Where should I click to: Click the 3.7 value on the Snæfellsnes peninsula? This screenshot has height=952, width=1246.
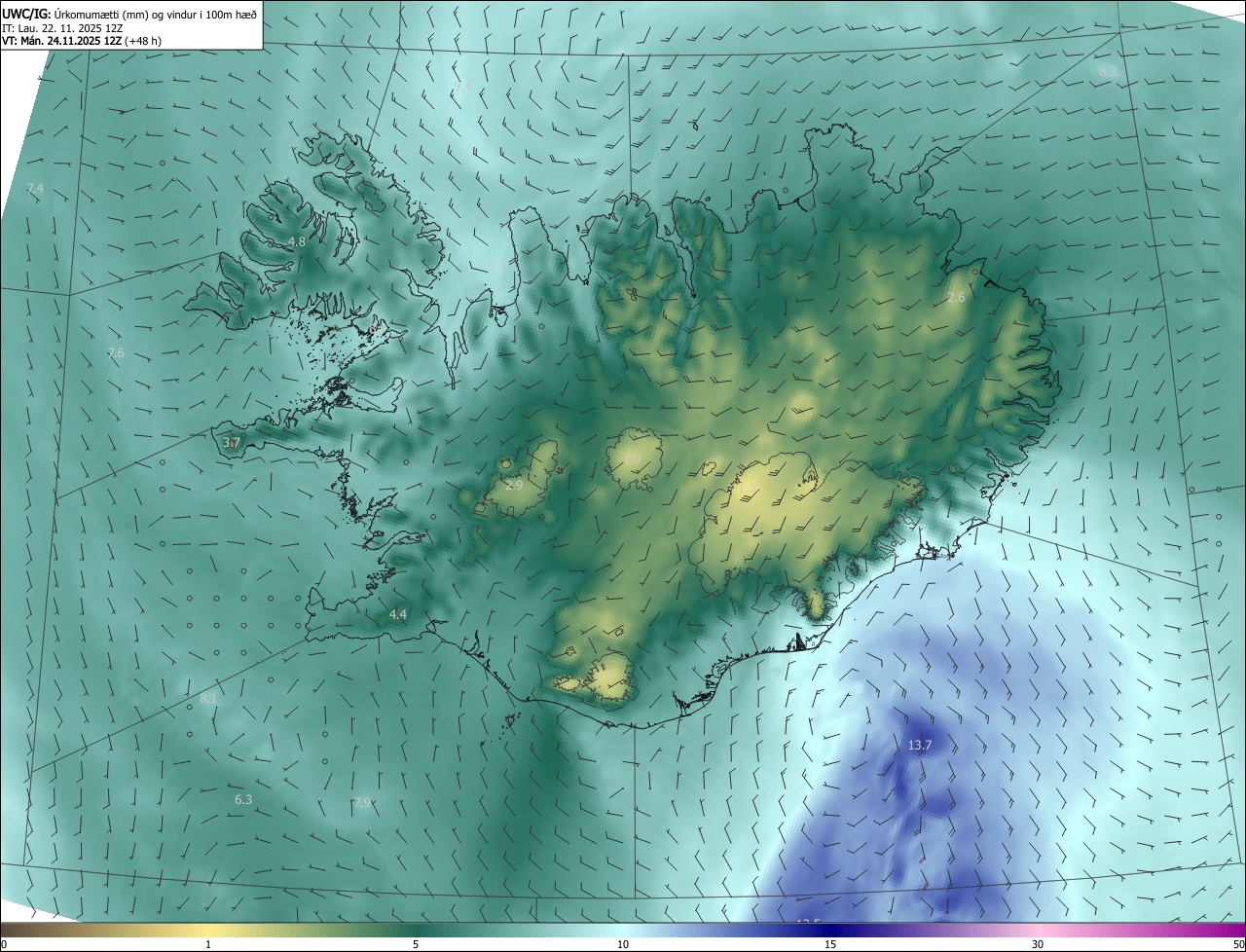point(232,443)
